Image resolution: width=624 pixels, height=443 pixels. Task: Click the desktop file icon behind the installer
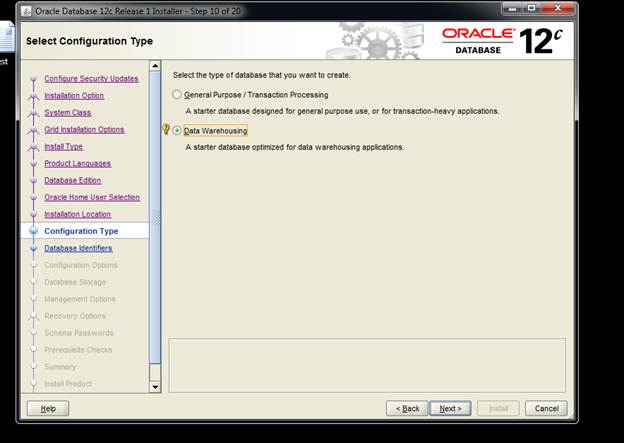pos(7,37)
